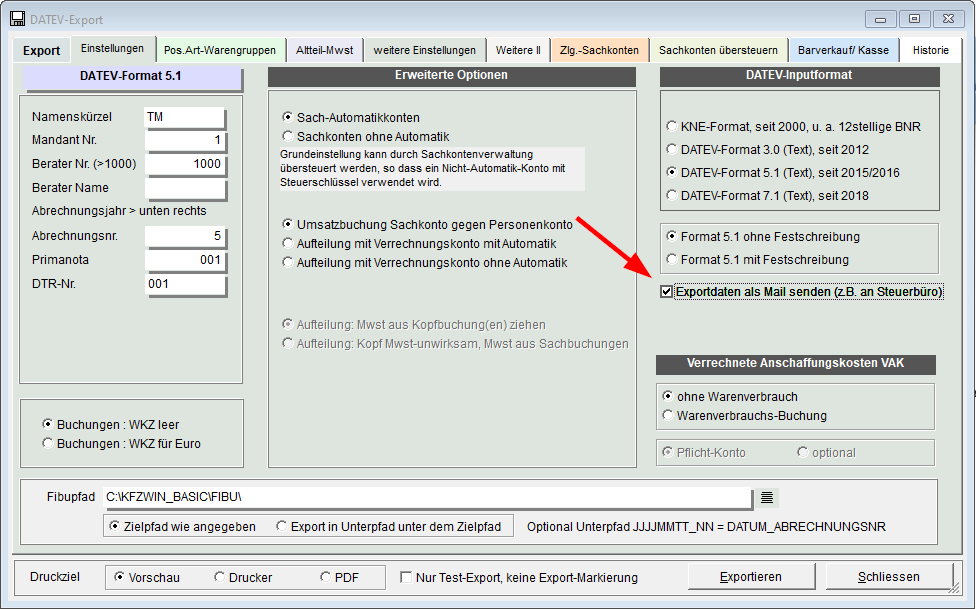View the Historie tab

pos(931,50)
